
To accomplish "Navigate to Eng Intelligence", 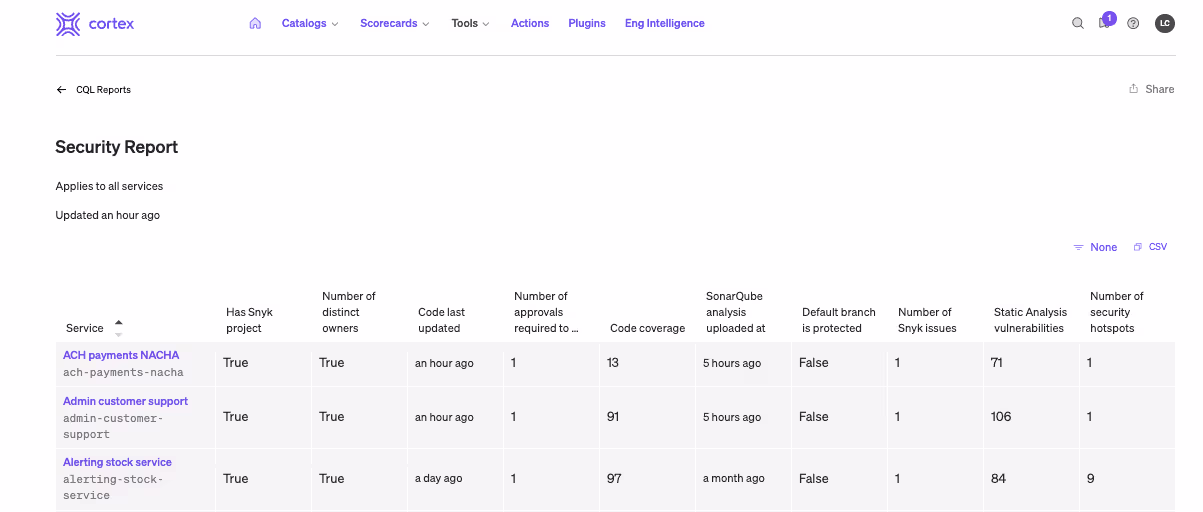I will click(664, 24).
